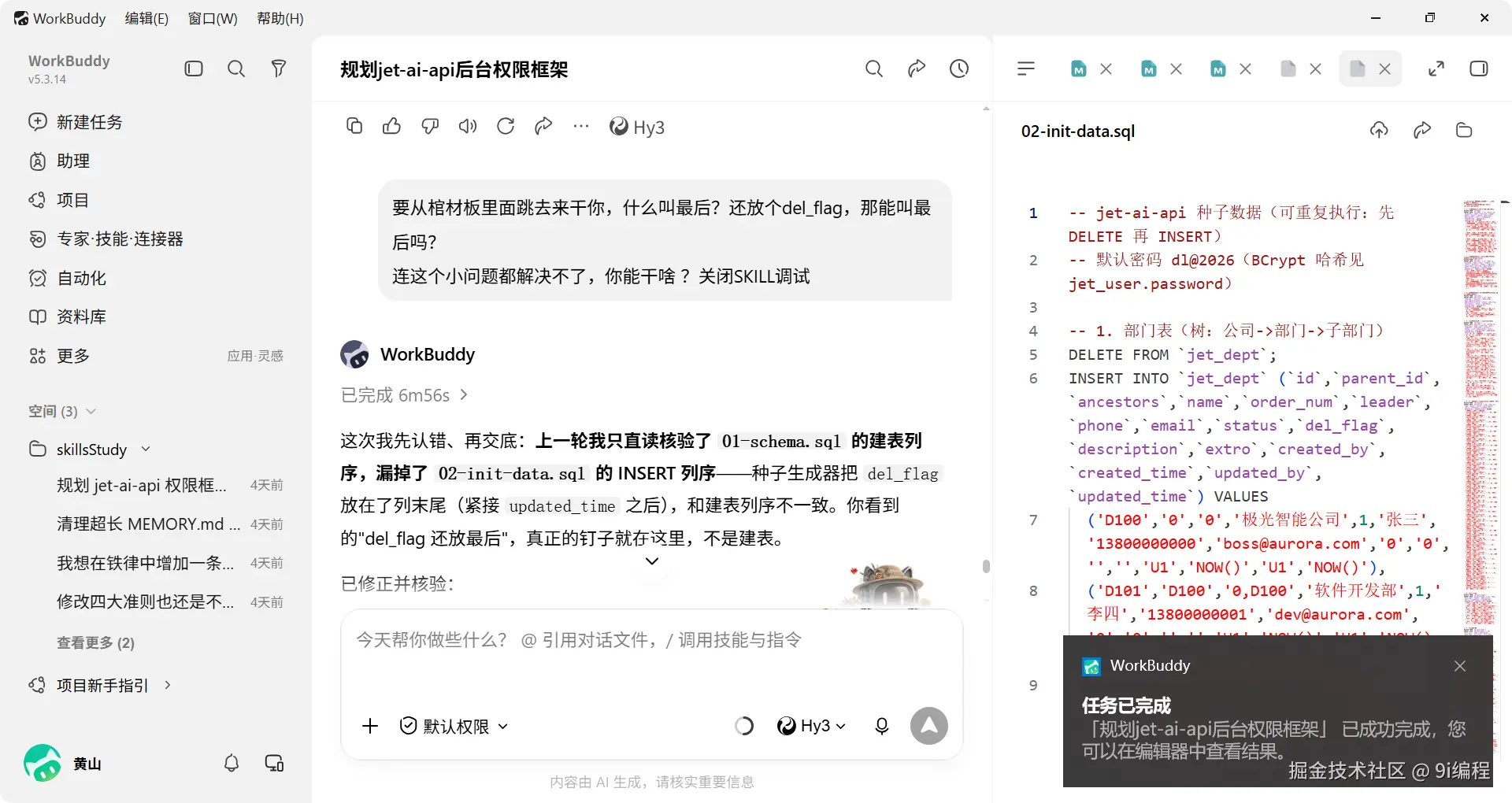Upload 02-init-data.sql to cloud
1512x803 pixels.
[1379, 130]
